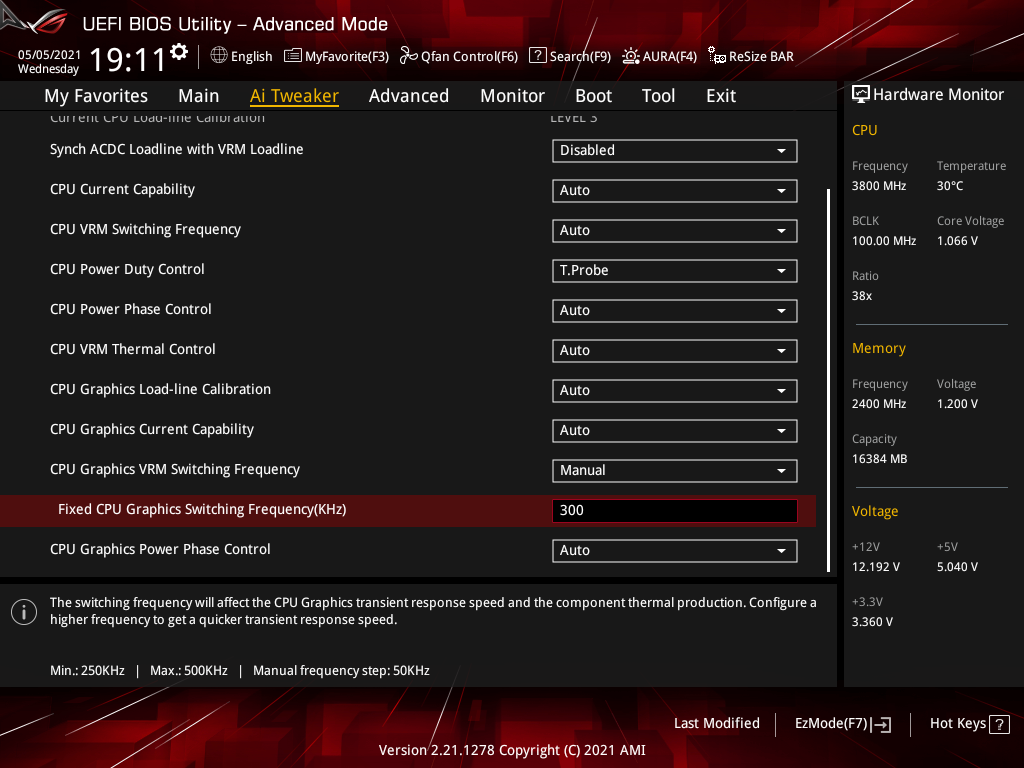Click the settings gear icon beside the clock
The image size is (1024, 768).
[x=179, y=52]
